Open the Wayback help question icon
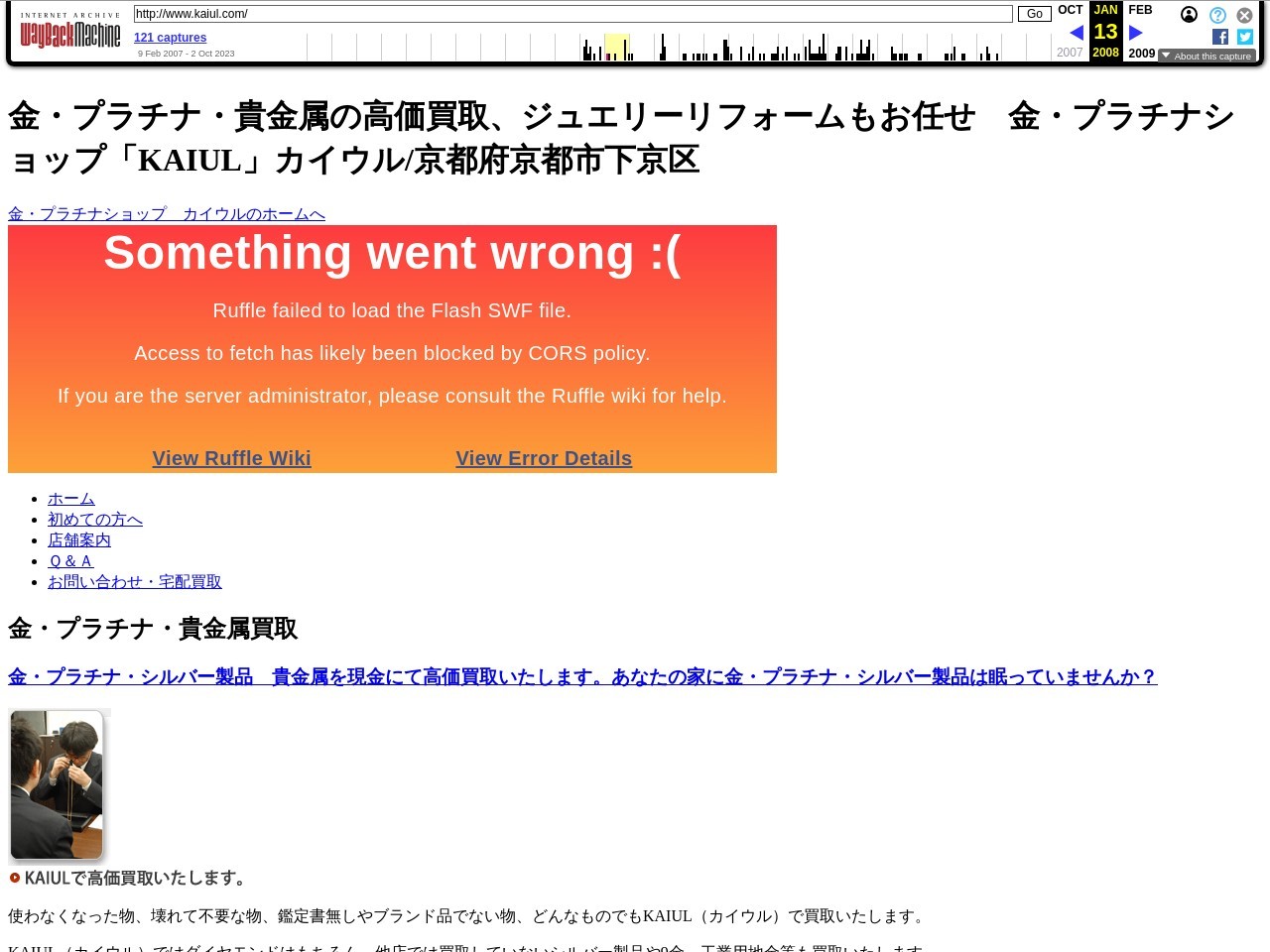This screenshot has width=1270, height=952. (x=1217, y=15)
